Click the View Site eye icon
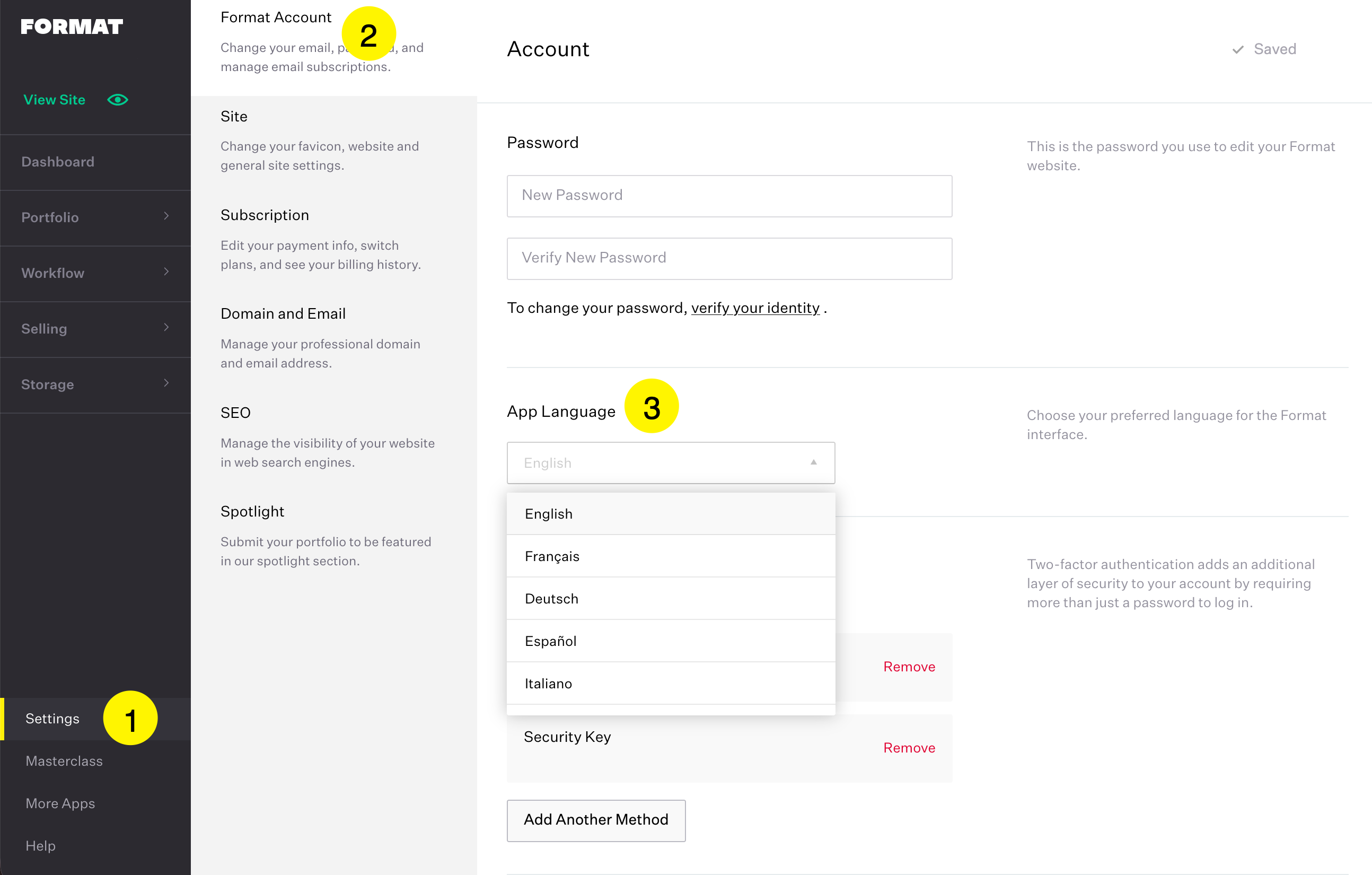 [117, 100]
